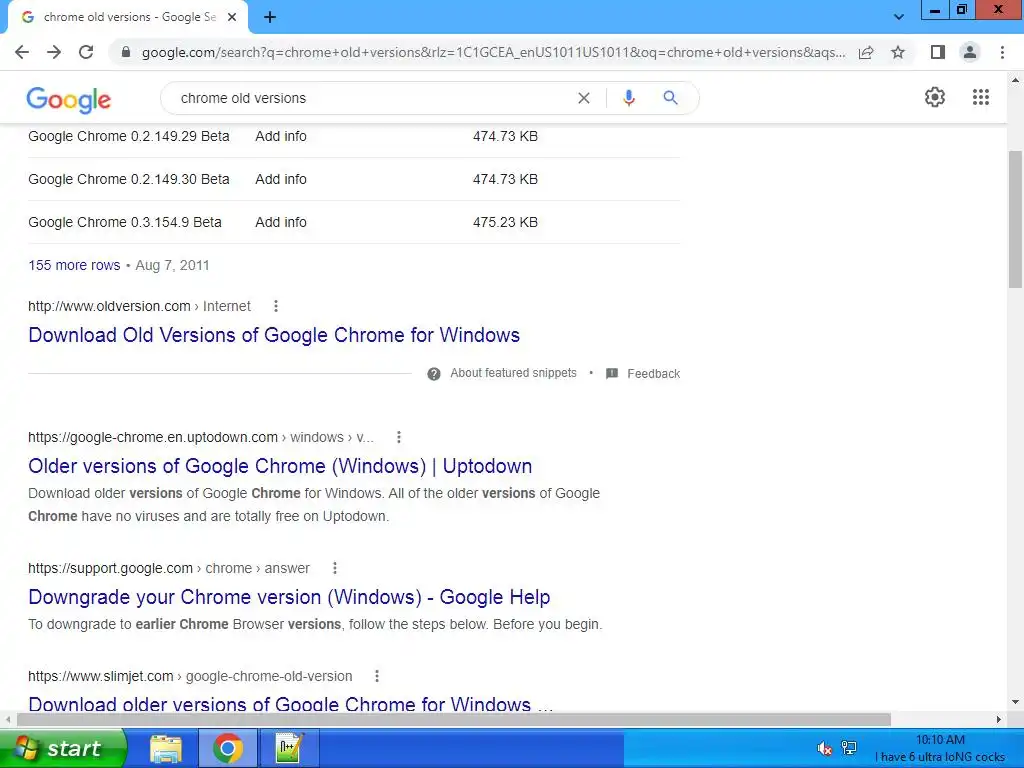Image resolution: width=1024 pixels, height=768 pixels.
Task: Submit search with magnifier icon
Action: click(x=670, y=98)
